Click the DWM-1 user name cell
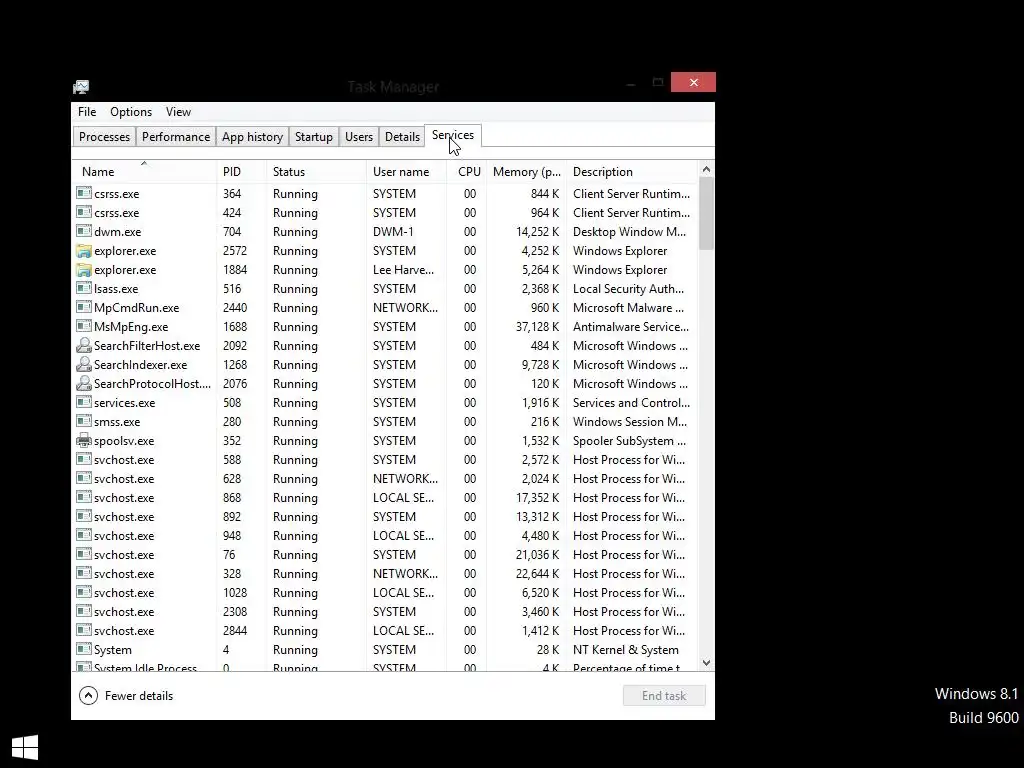1024x768 pixels. coord(392,232)
